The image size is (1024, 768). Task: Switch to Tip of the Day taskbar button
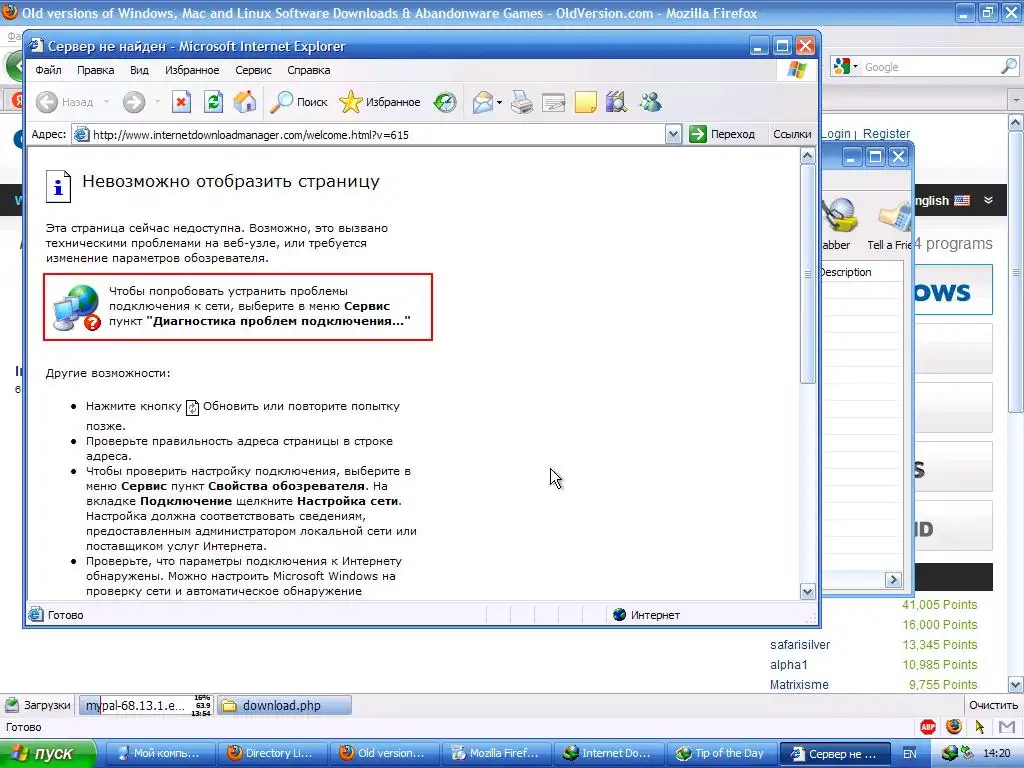[722, 753]
